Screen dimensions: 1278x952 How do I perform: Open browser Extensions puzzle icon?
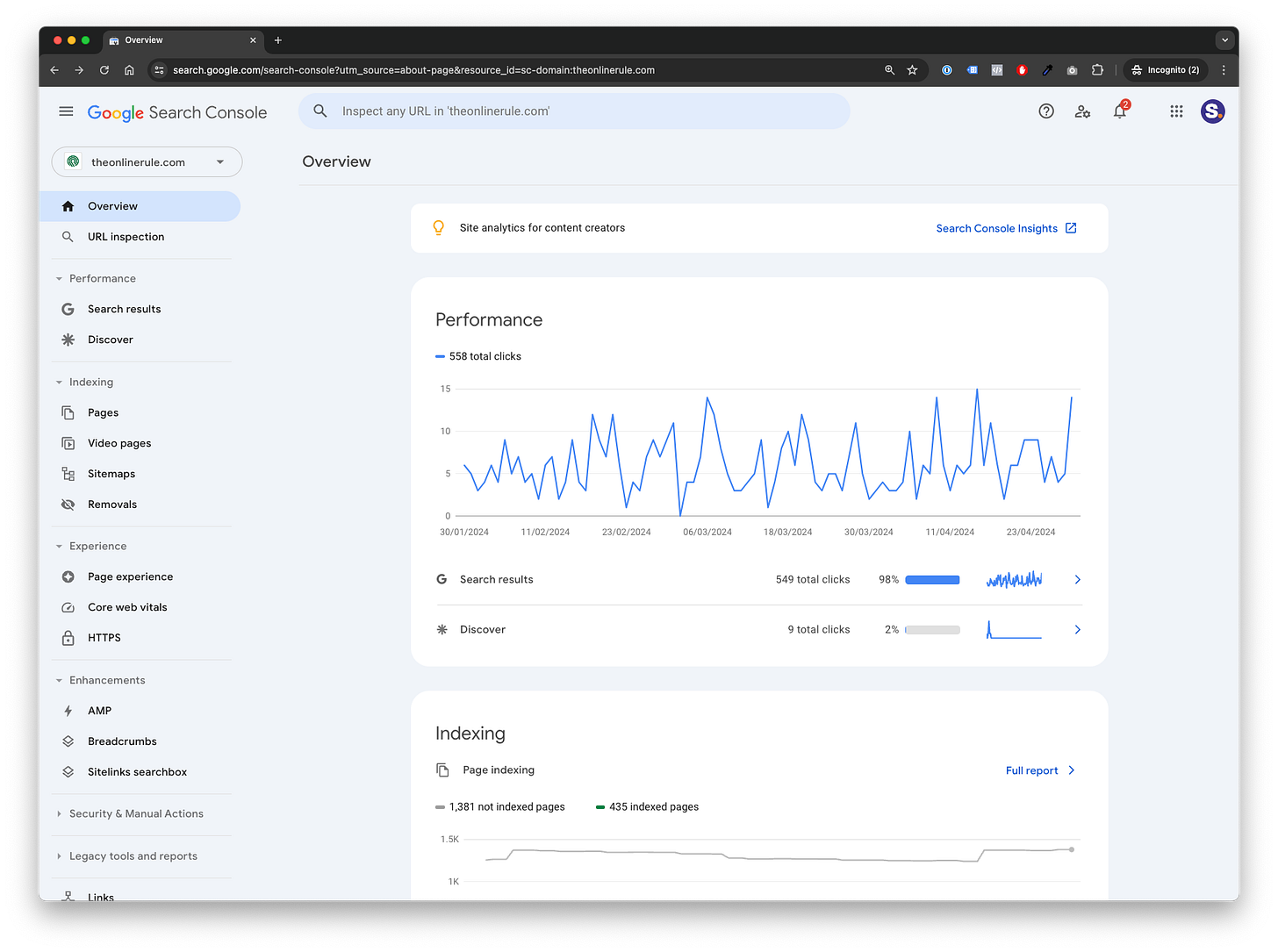click(1097, 70)
